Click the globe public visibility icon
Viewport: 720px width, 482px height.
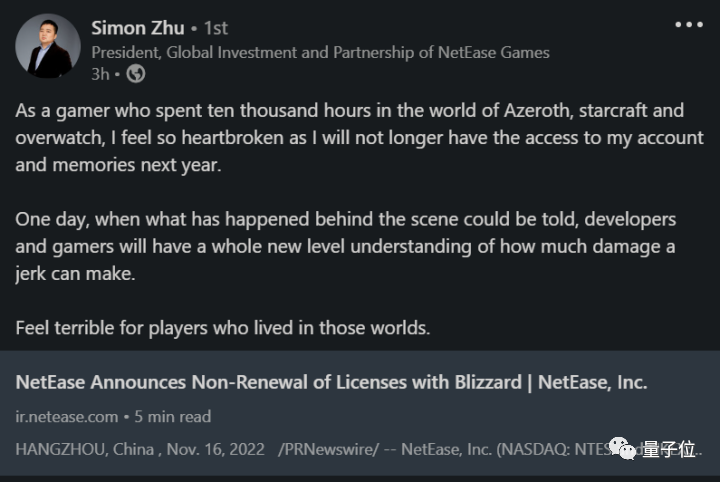136,73
